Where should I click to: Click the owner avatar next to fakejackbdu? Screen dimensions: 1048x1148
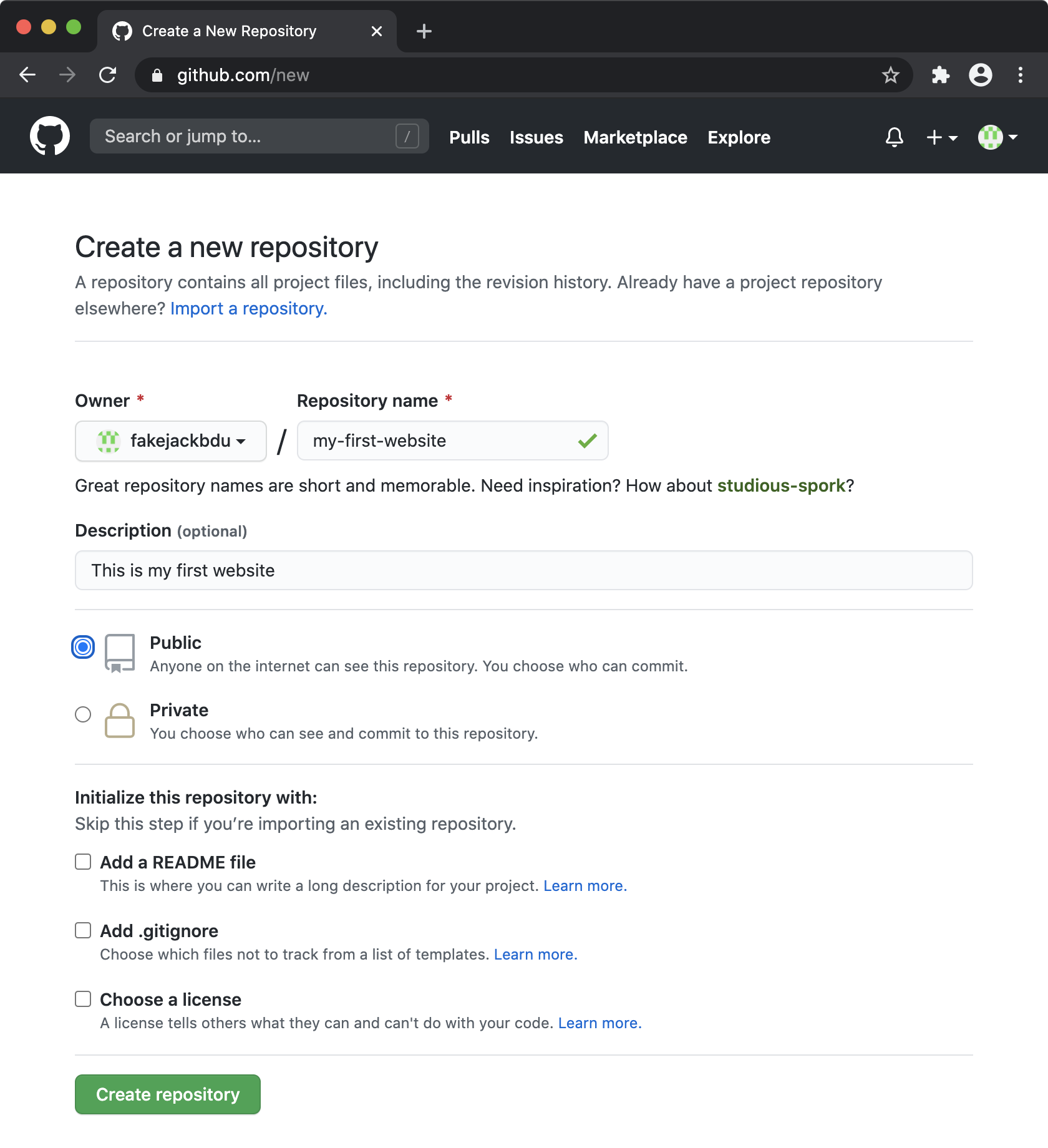tap(109, 440)
